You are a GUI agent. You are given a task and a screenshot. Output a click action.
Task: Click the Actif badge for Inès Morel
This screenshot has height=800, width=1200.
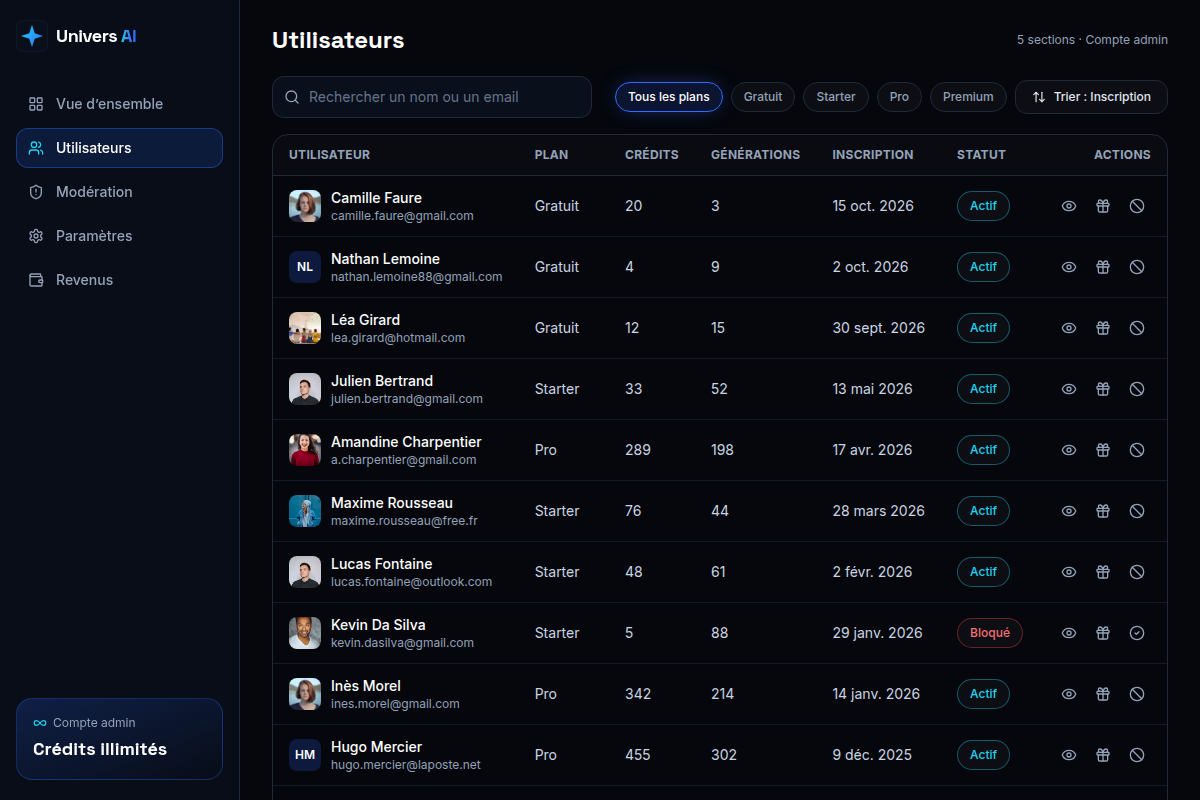coord(983,694)
